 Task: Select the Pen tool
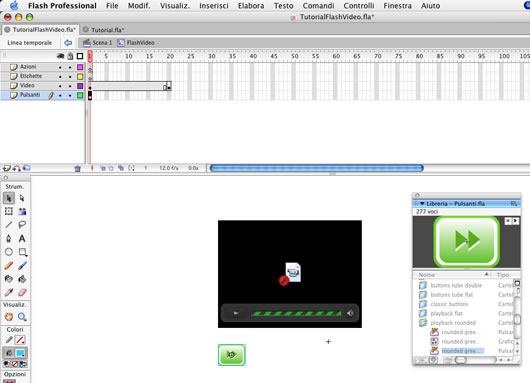(9, 239)
